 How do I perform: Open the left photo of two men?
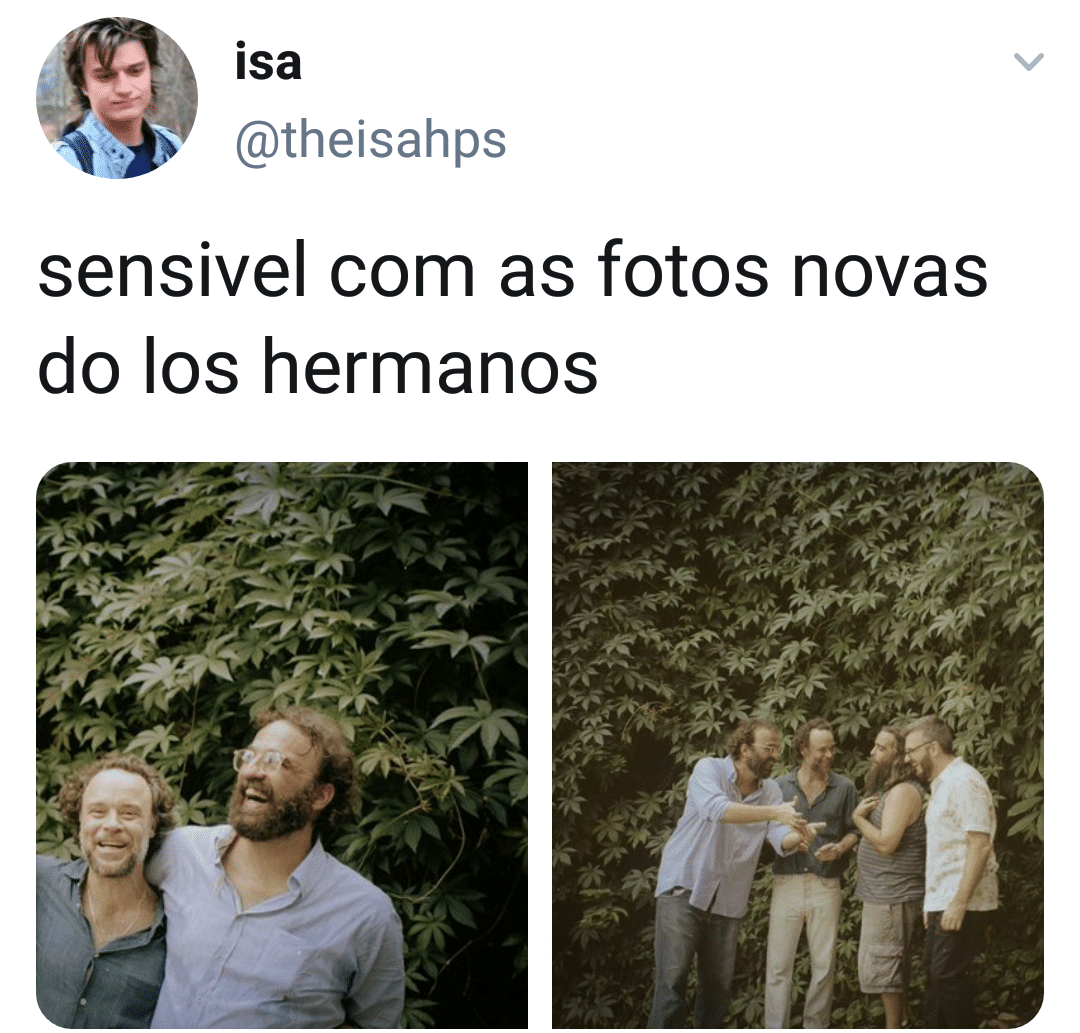tap(282, 745)
